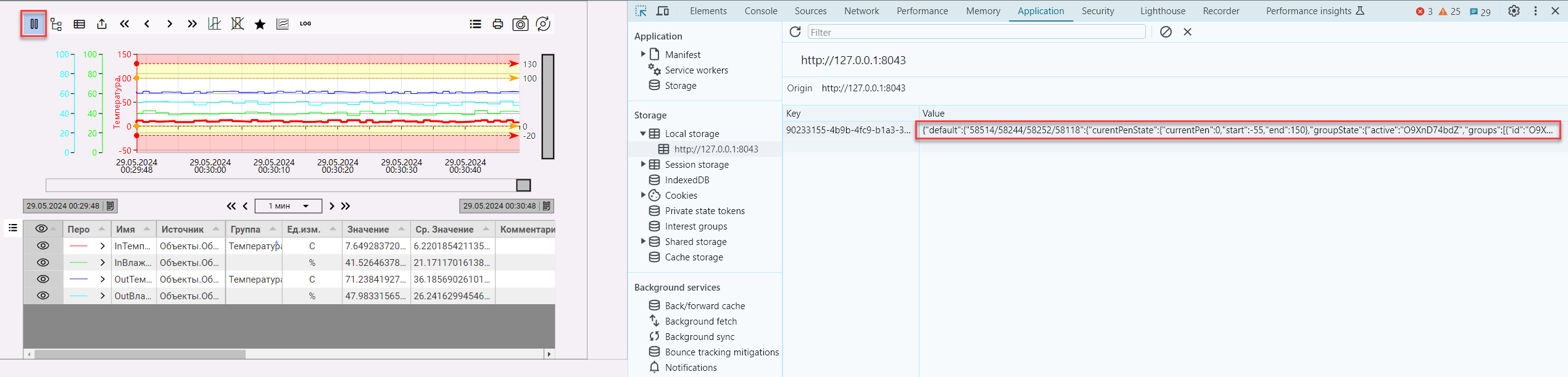Click the export (share) icon in the toolbar

(x=102, y=24)
